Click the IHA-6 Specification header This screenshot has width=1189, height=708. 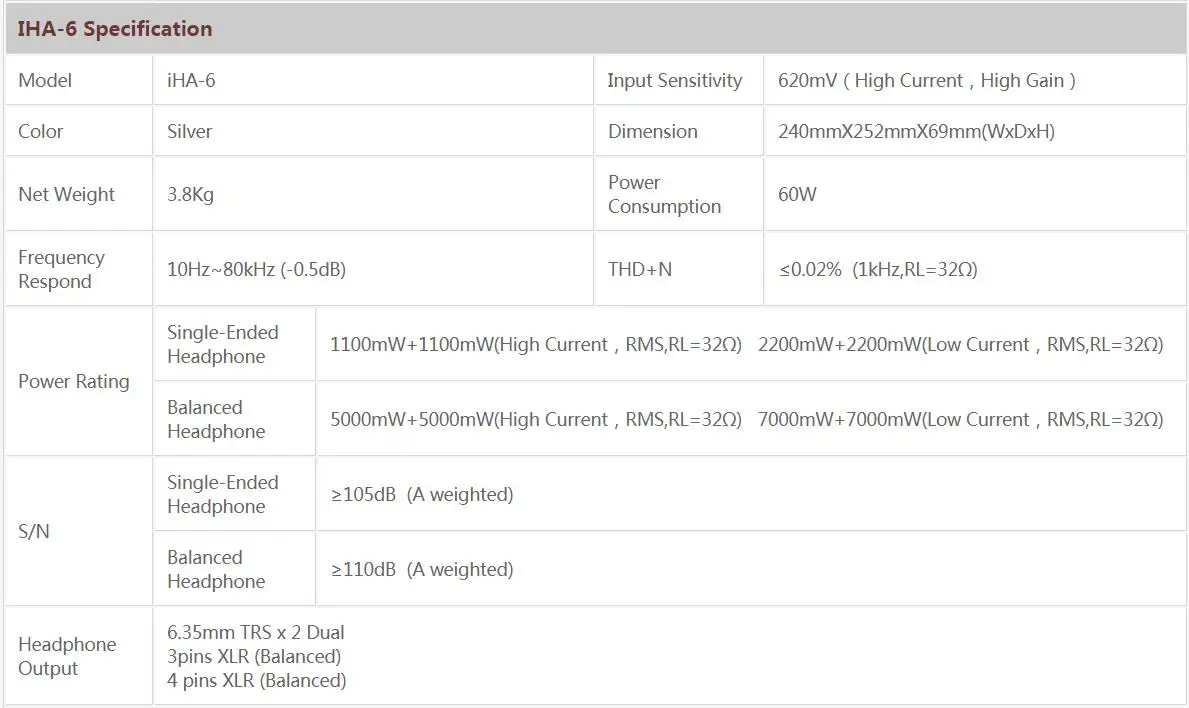coord(115,29)
